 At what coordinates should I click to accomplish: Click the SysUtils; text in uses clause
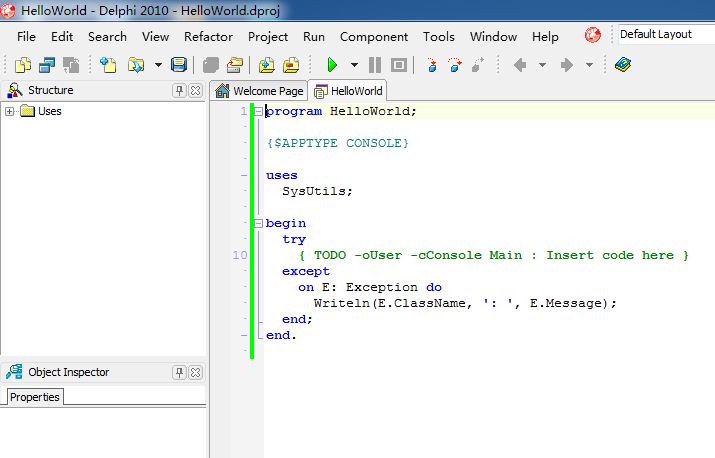(x=317, y=191)
